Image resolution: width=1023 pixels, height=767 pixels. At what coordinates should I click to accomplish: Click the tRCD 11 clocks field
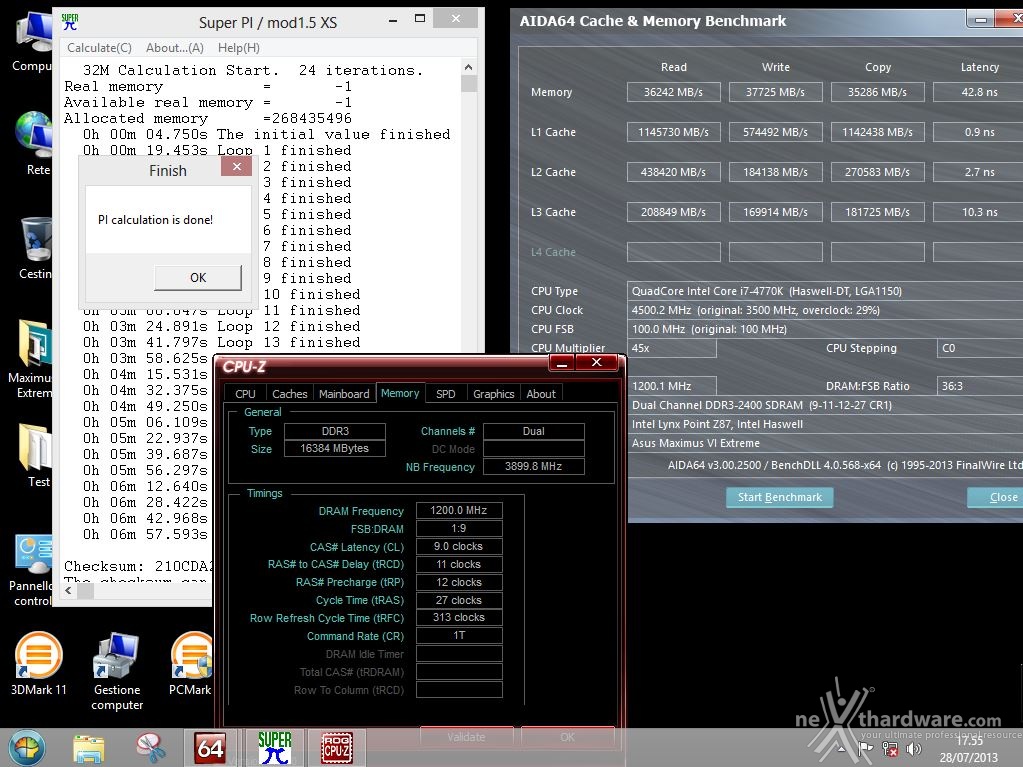(x=459, y=564)
